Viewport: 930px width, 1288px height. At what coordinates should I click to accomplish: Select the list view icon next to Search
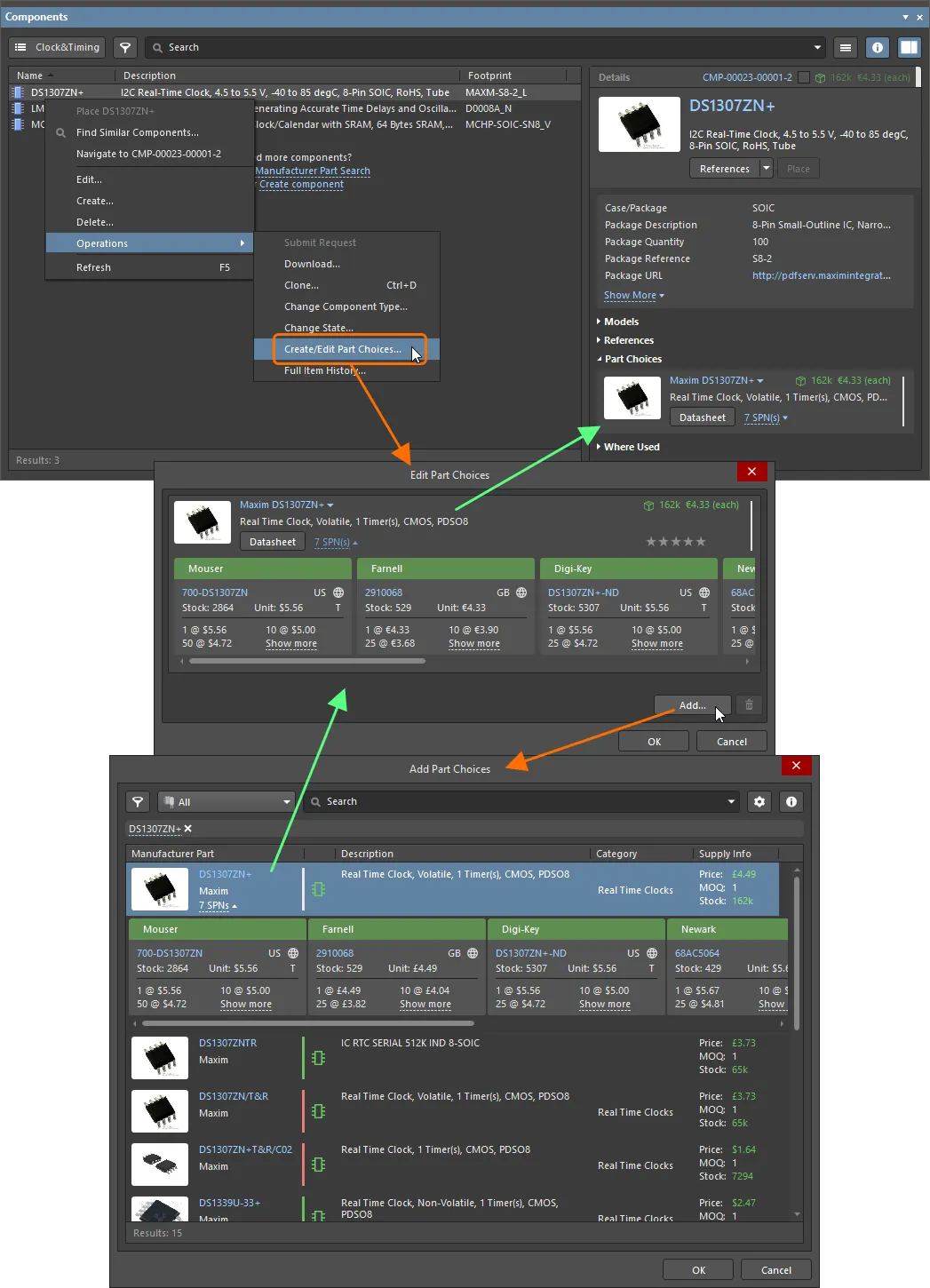pyautogui.click(x=845, y=47)
